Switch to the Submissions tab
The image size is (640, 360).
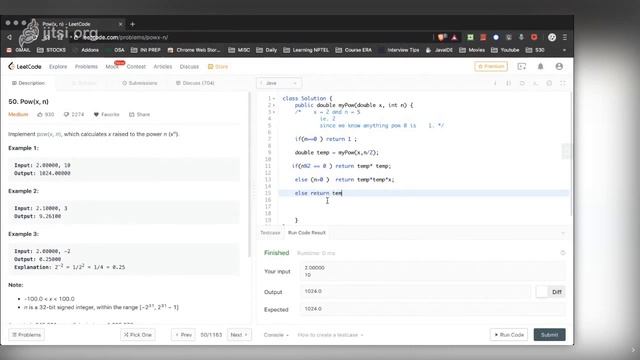pos(140,83)
